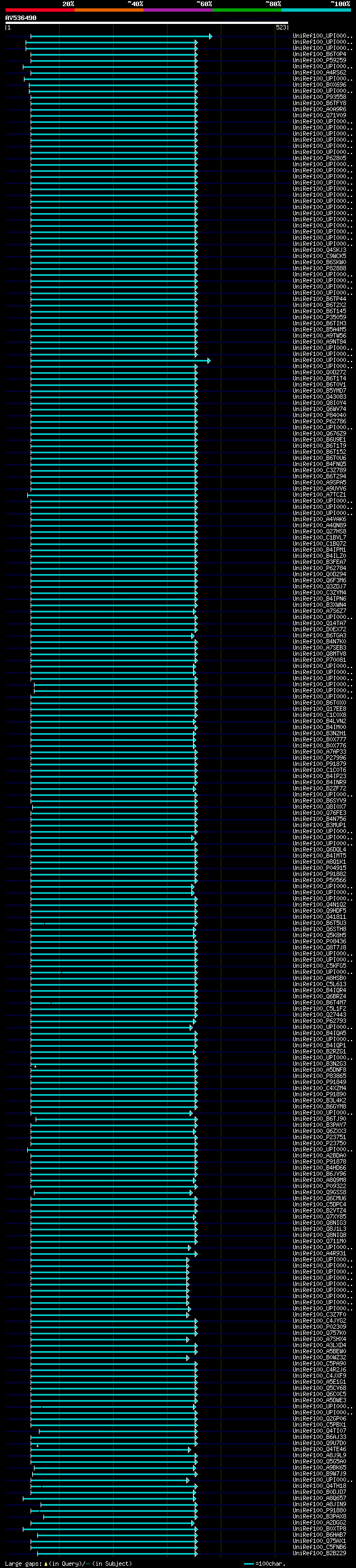This screenshot has height=1568, width=356.
Task: Pick the UniRef100_A7TCZ1 label
Action: pyautogui.click(x=319, y=495)
